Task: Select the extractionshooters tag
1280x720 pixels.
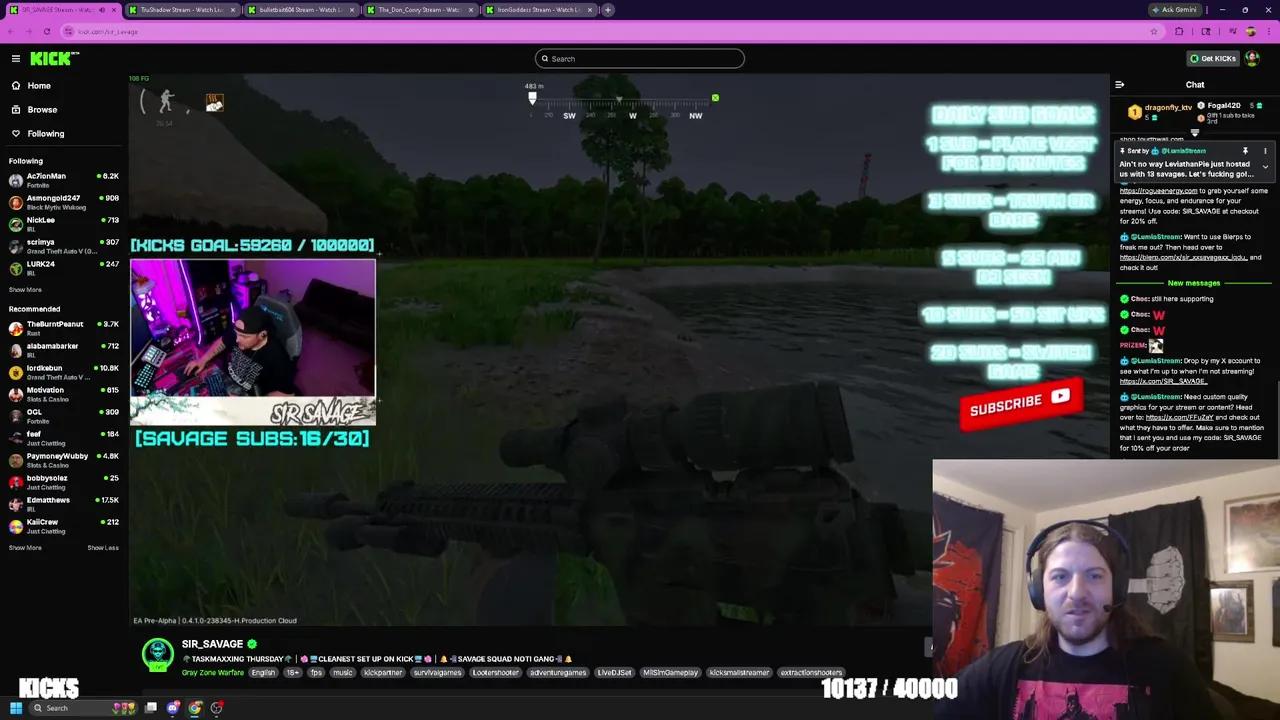Action: point(811,673)
